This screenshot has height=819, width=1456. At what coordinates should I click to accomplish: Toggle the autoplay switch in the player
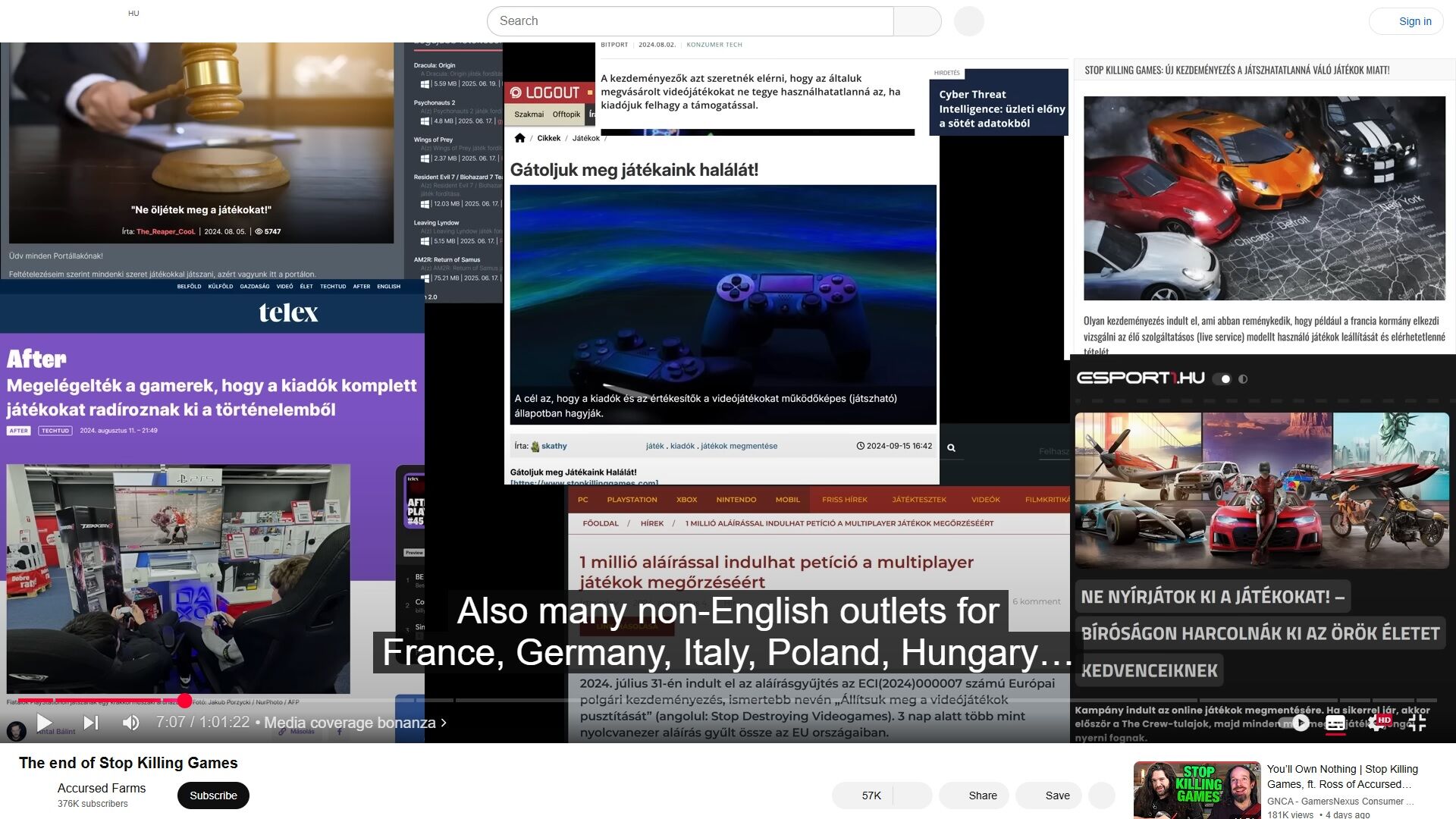[x=1294, y=723]
